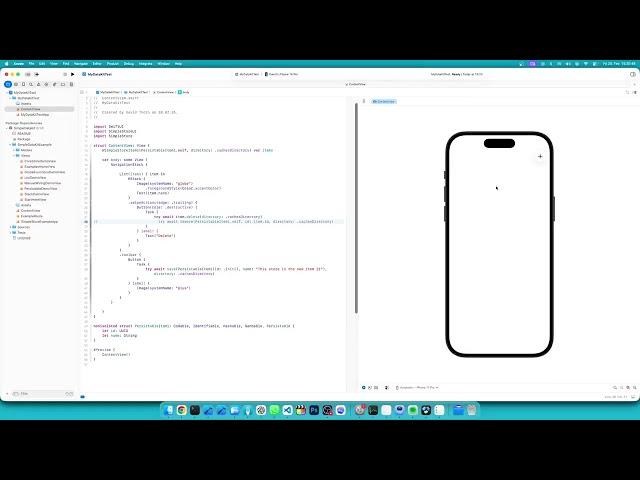The height and width of the screenshot is (480, 640).
Task: Toggle the debug area at bottom right
Action: coord(633,397)
